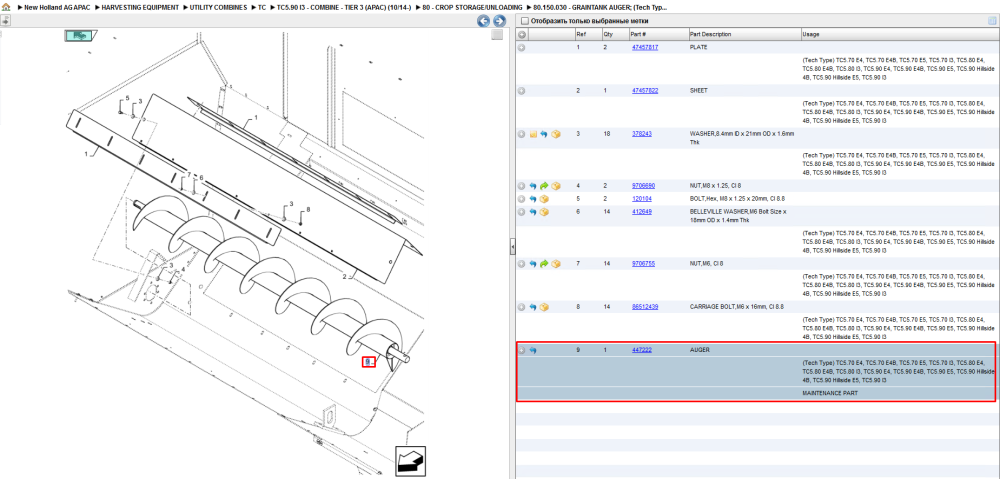Add NUT M8 row via plus icon

522,186
